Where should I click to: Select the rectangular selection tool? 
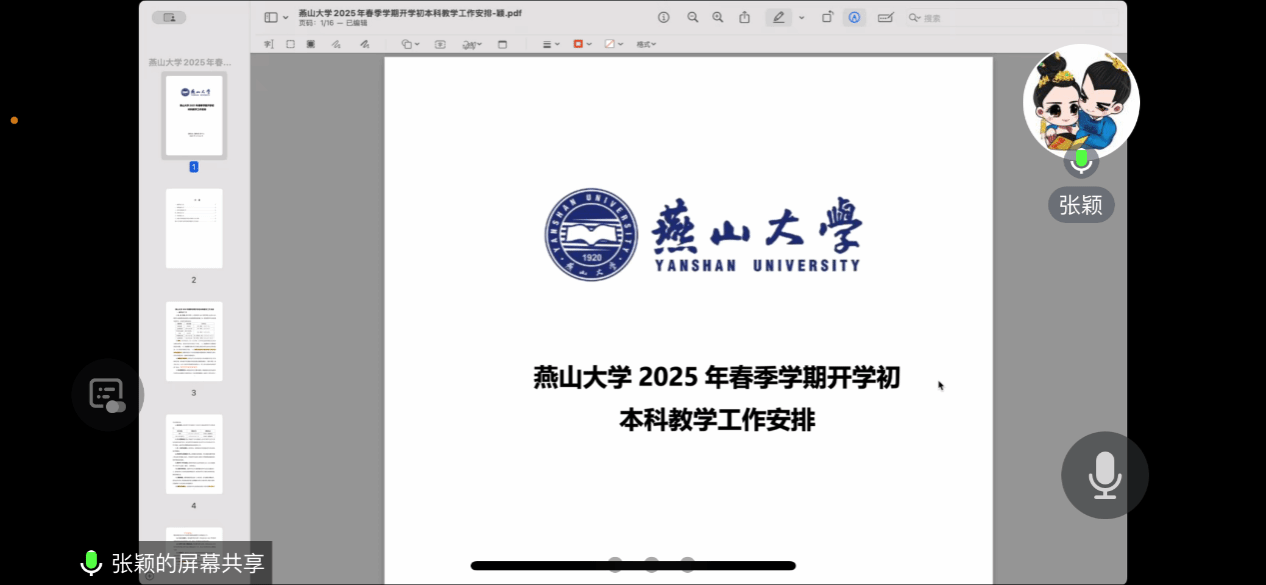pyautogui.click(x=290, y=44)
